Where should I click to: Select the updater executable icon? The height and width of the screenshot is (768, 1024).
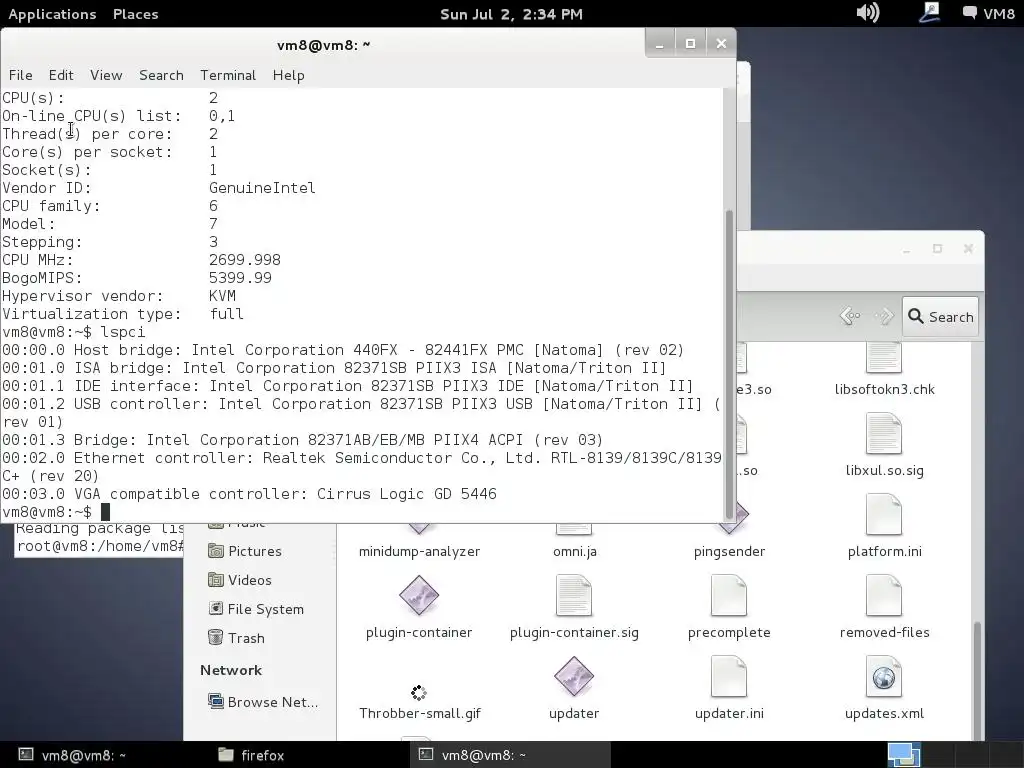coord(574,677)
